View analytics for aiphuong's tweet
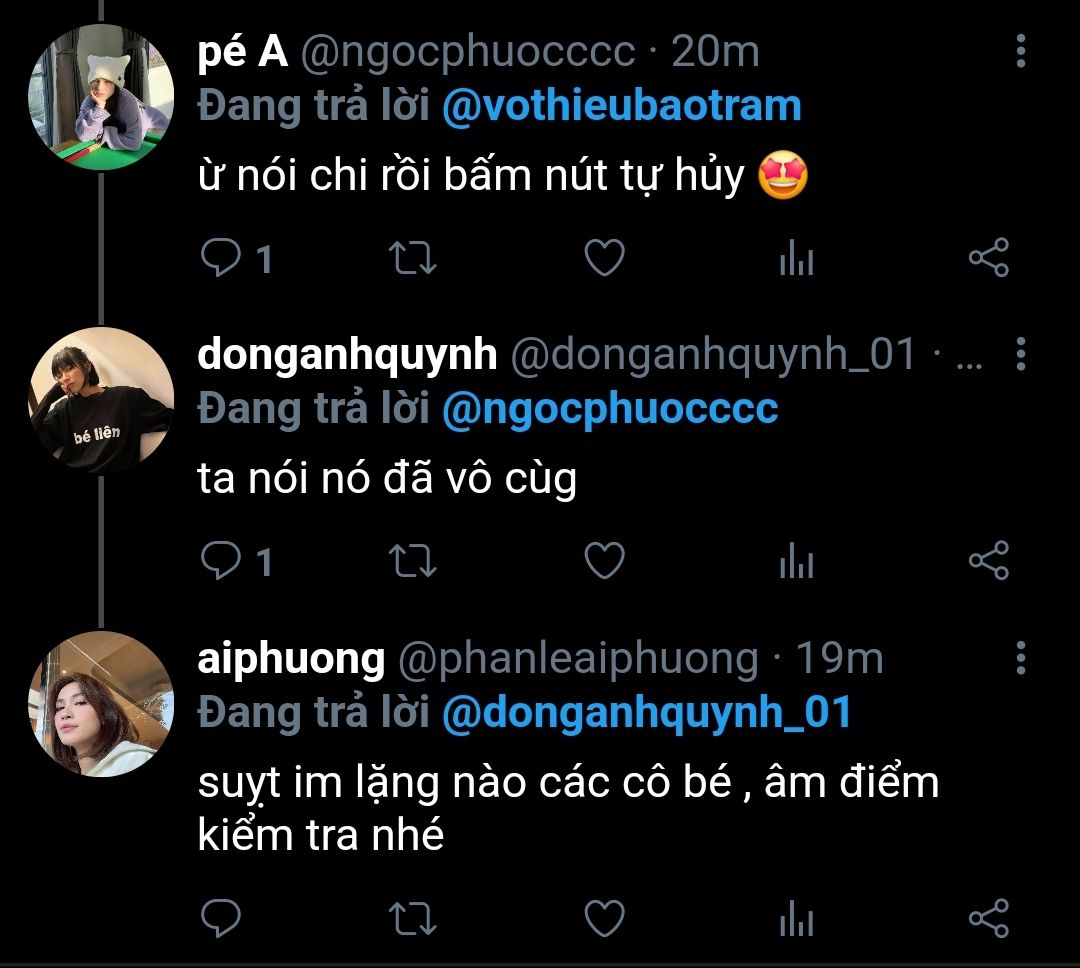The height and width of the screenshot is (968, 1080). pyautogui.click(x=796, y=918)
